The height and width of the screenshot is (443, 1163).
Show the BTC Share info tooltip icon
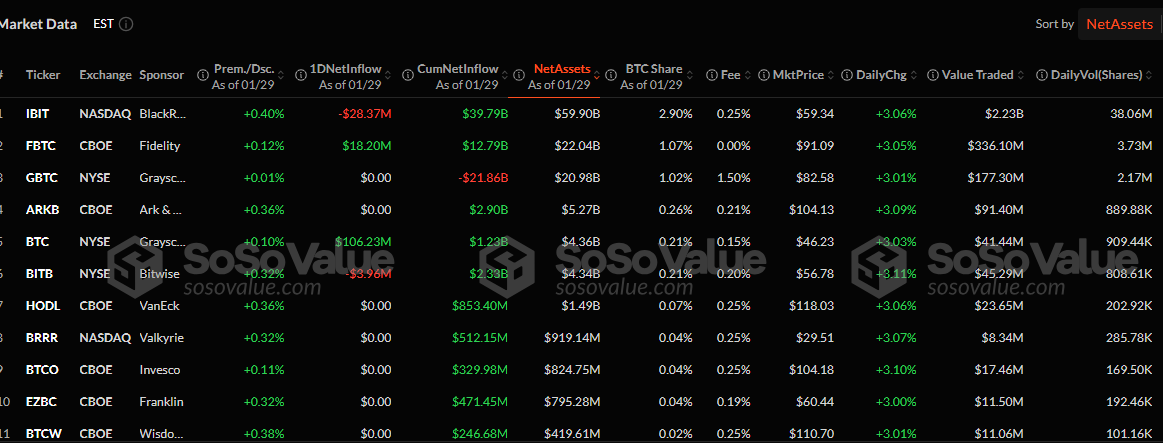tap(611, 75)
